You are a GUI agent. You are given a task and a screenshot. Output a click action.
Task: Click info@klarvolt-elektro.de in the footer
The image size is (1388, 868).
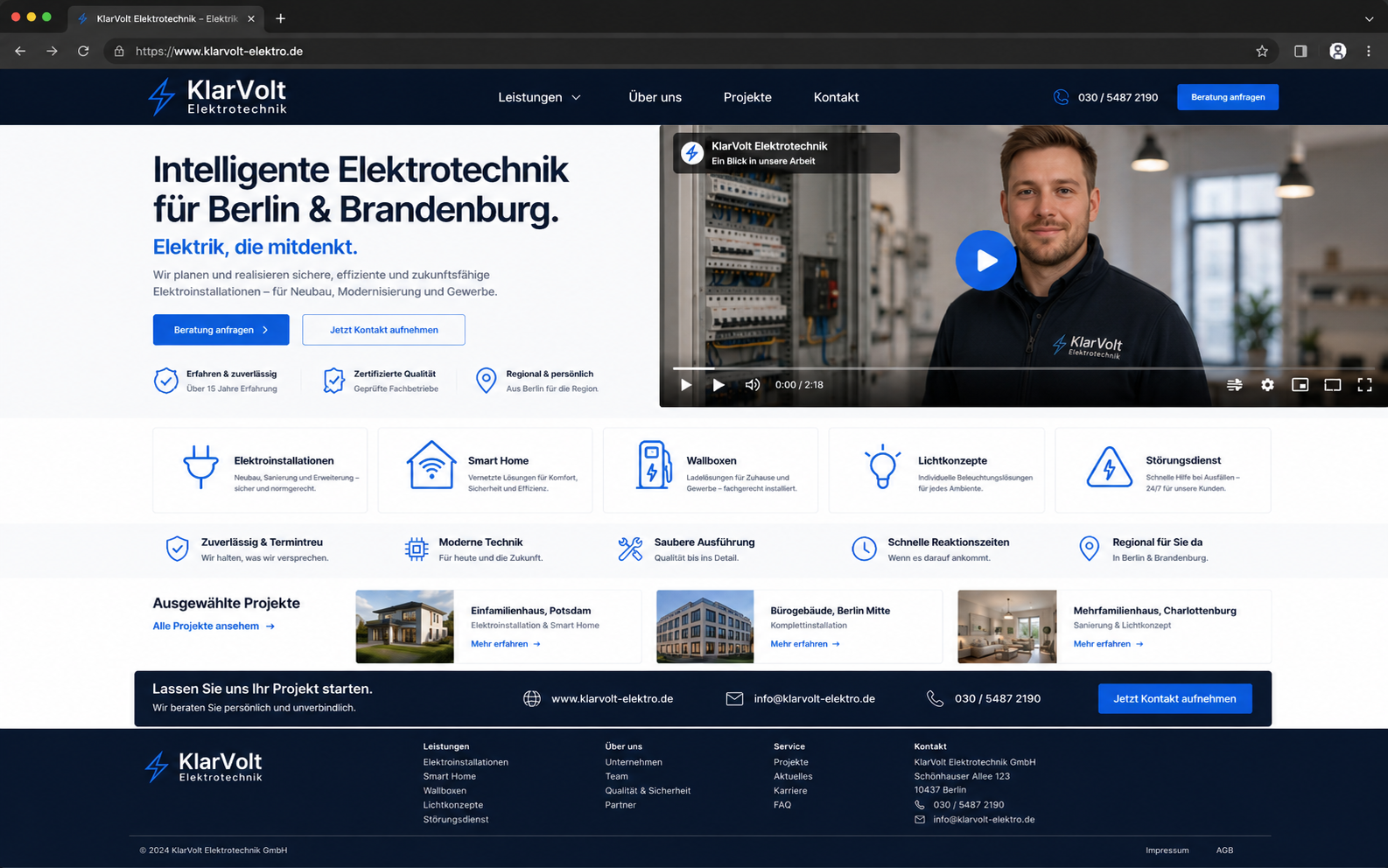984,820
